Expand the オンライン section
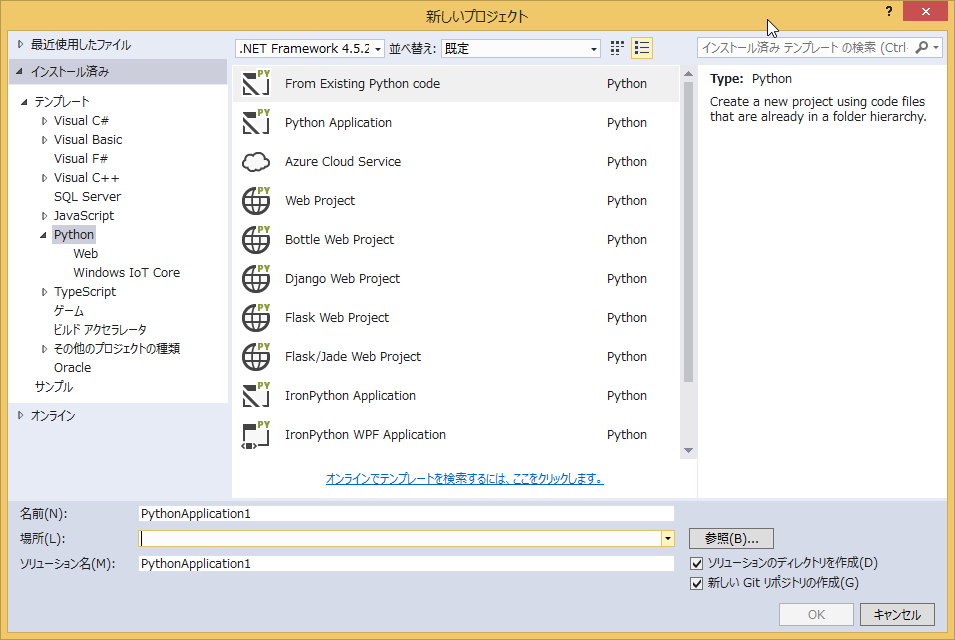This screenshot has height=640, width=955. click(x=22, y=416)
